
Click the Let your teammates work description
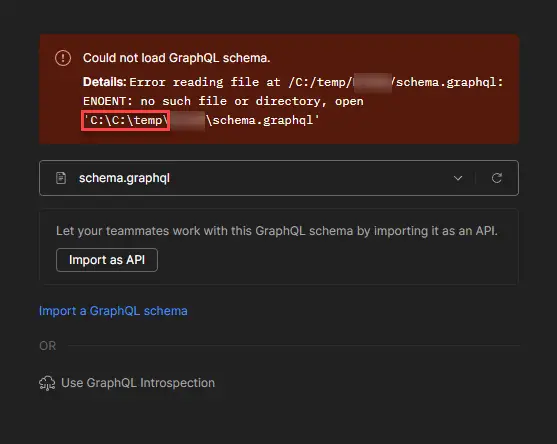277,231
